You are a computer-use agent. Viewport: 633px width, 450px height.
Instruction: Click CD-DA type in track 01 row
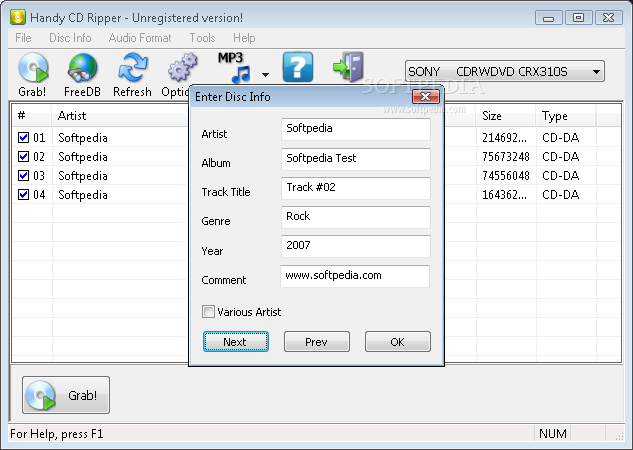pos(560,138)
